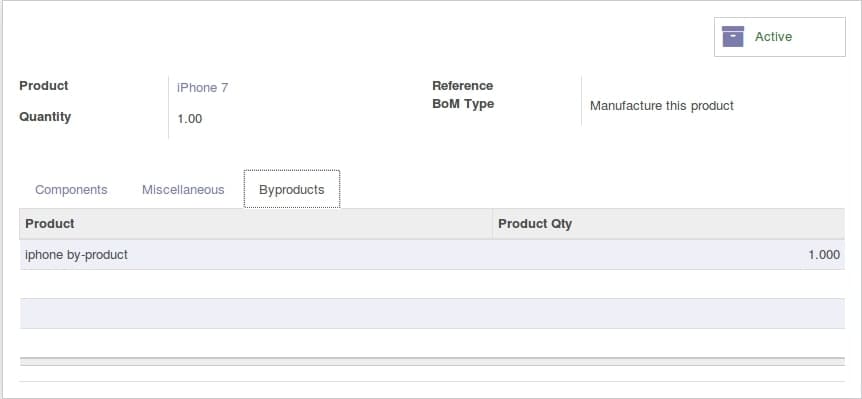This screenshot has width=862, height=399.
Task: Click the Reference field label
Action: coord(462,86)
